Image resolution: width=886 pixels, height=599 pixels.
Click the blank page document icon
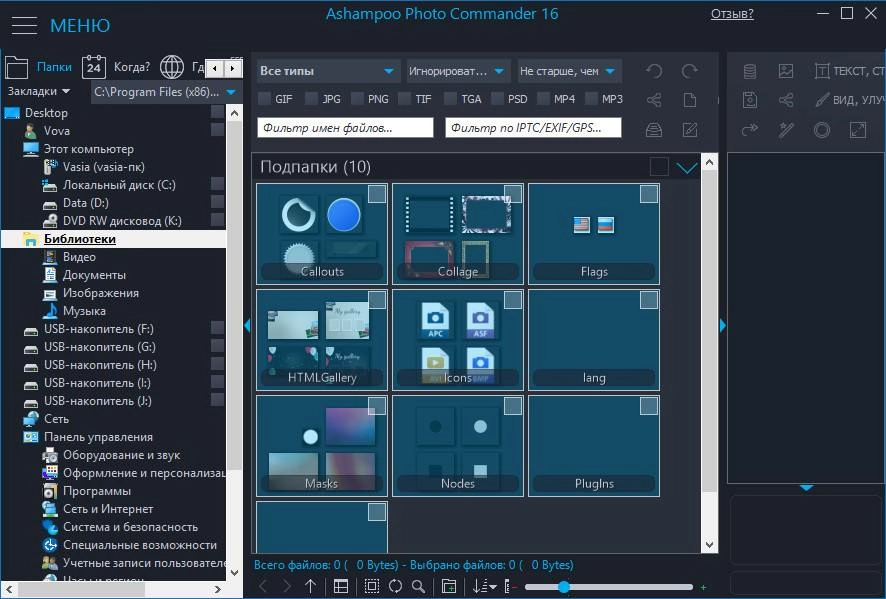690,100
